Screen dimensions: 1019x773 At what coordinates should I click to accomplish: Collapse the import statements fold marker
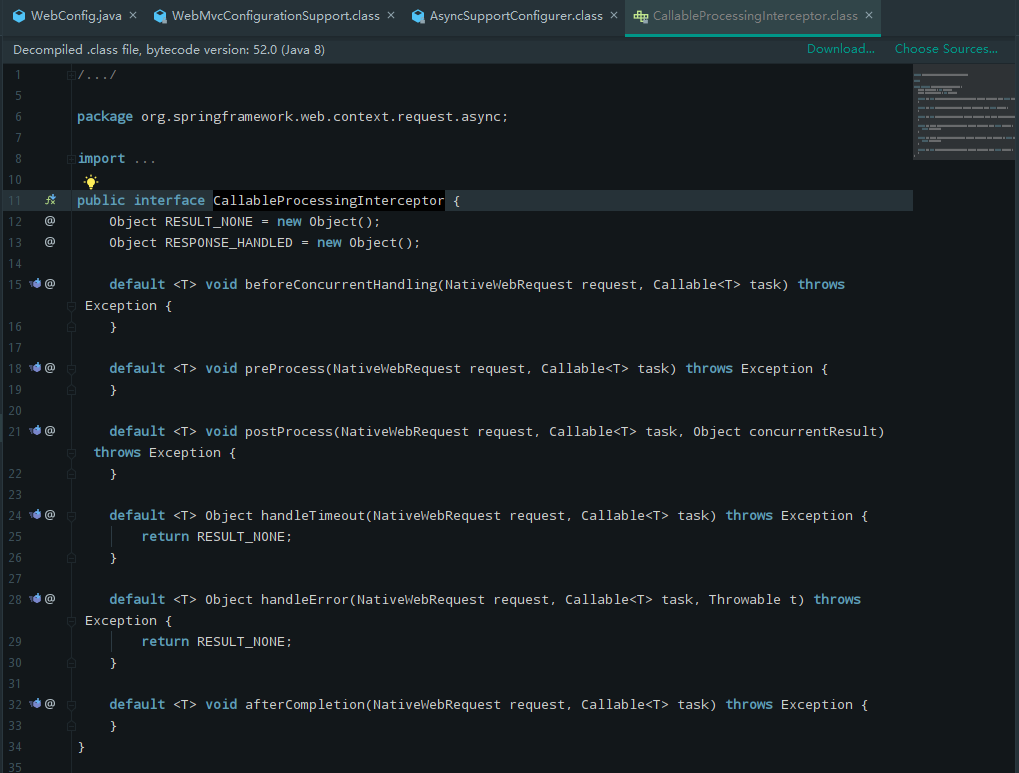tap(69, 157)
